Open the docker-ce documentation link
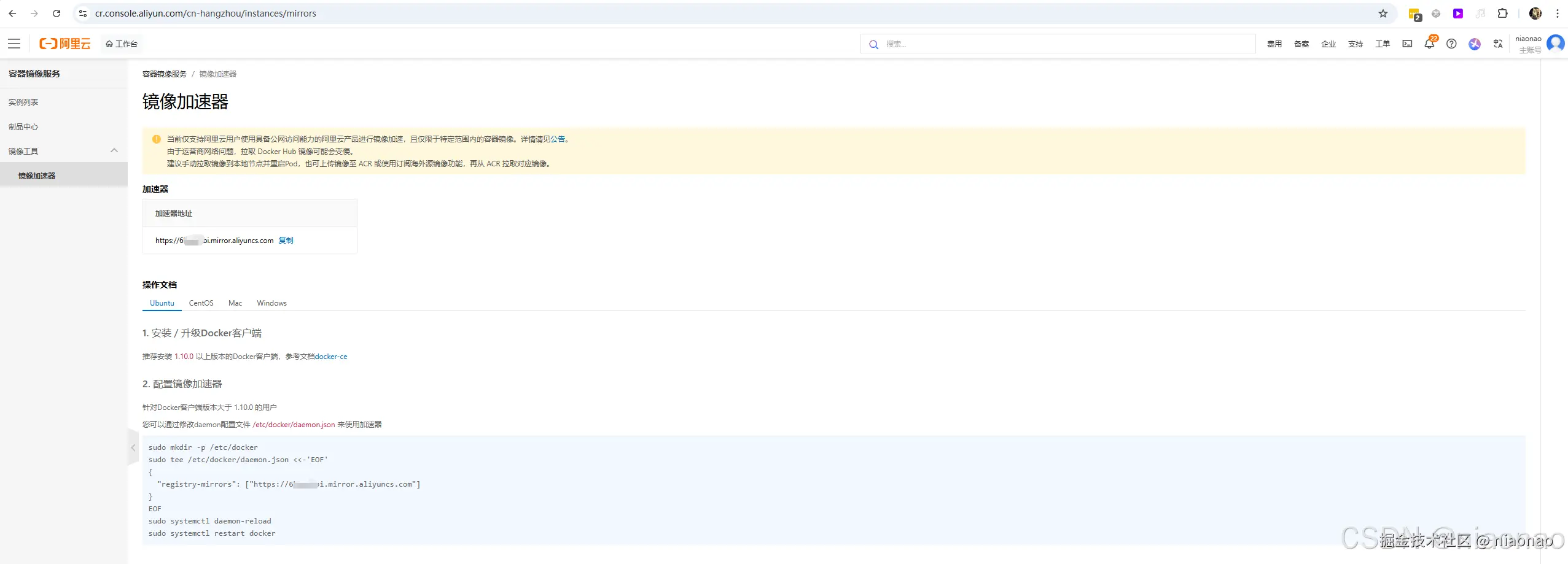 pyautogui.click(x=331, y=357)
